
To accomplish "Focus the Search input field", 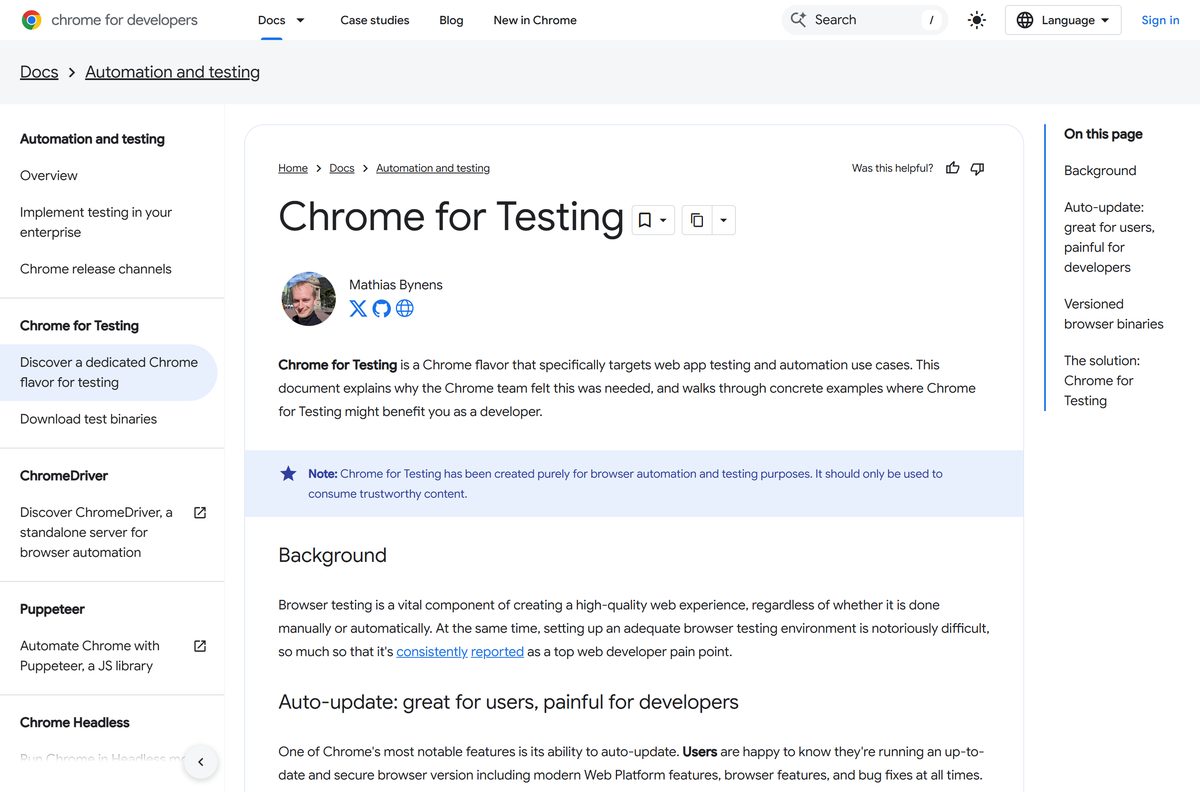I will [x=864, y=20].
